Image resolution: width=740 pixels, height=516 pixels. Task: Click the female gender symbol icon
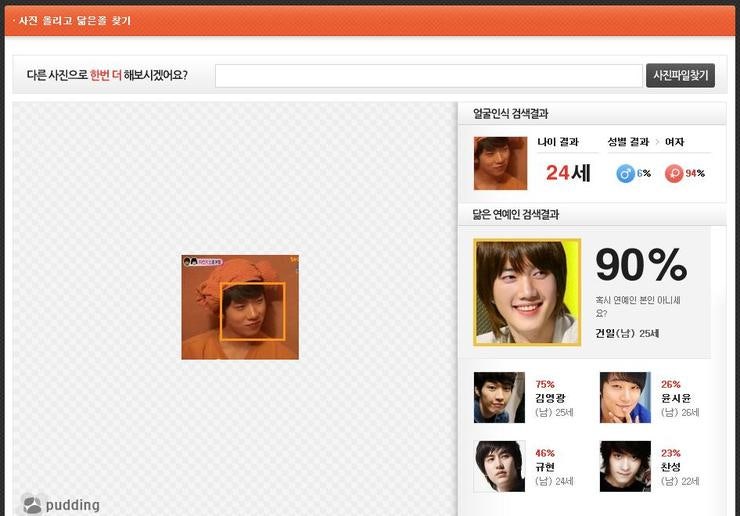(674, 173)
